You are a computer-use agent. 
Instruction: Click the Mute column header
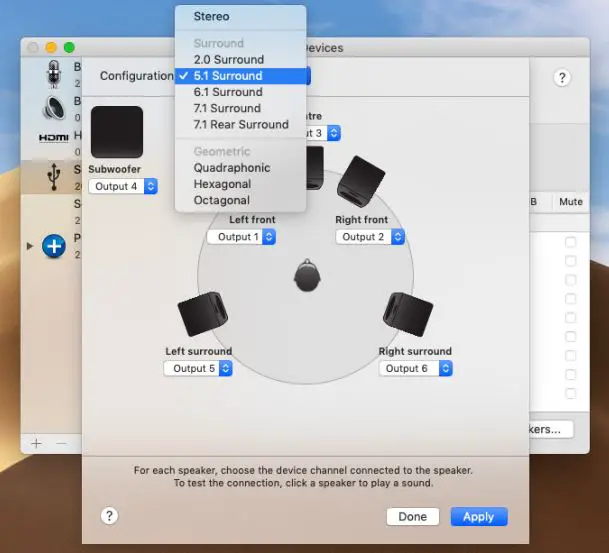pos(571,202)
